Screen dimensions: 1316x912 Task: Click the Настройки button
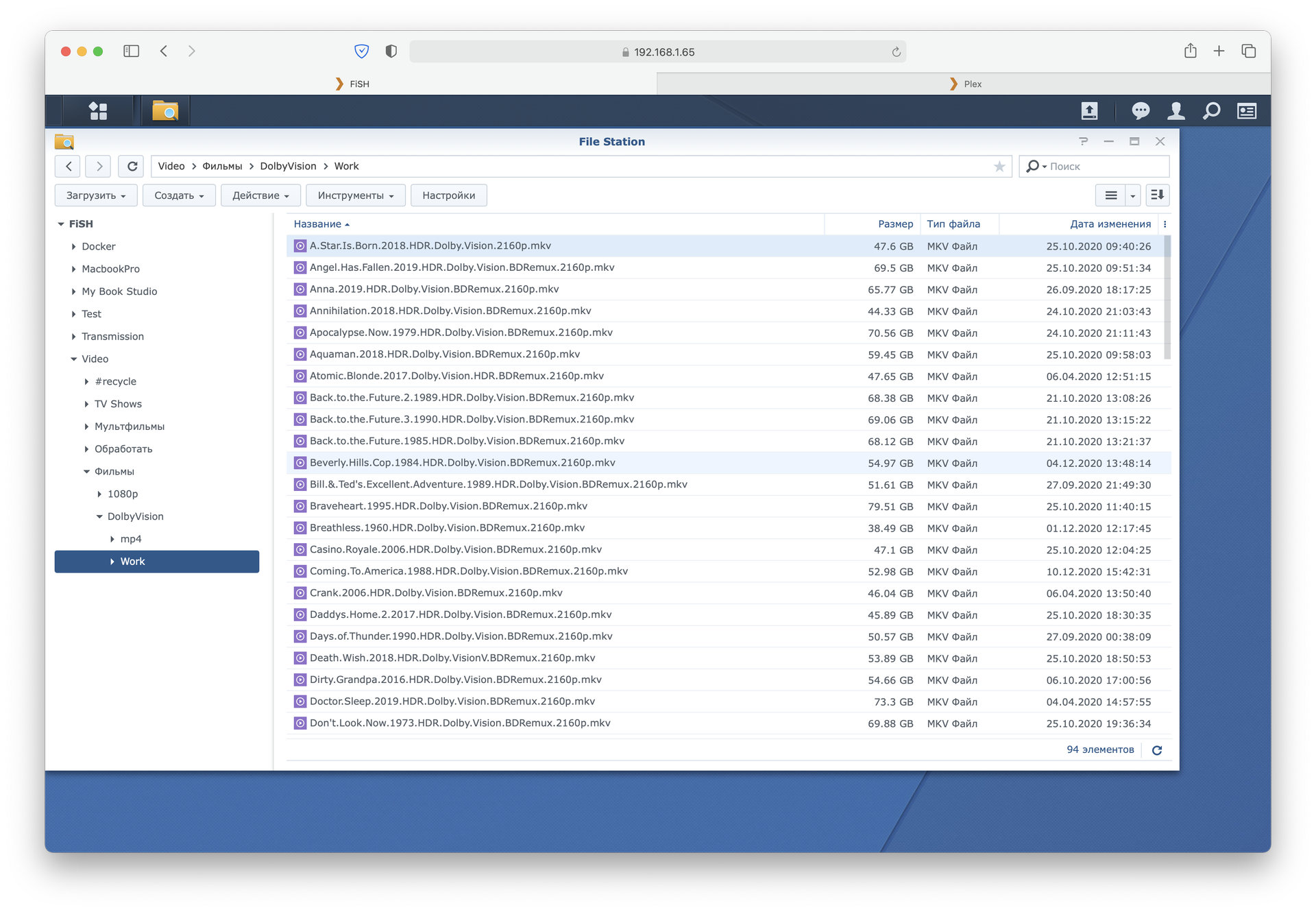click(448, 195)
